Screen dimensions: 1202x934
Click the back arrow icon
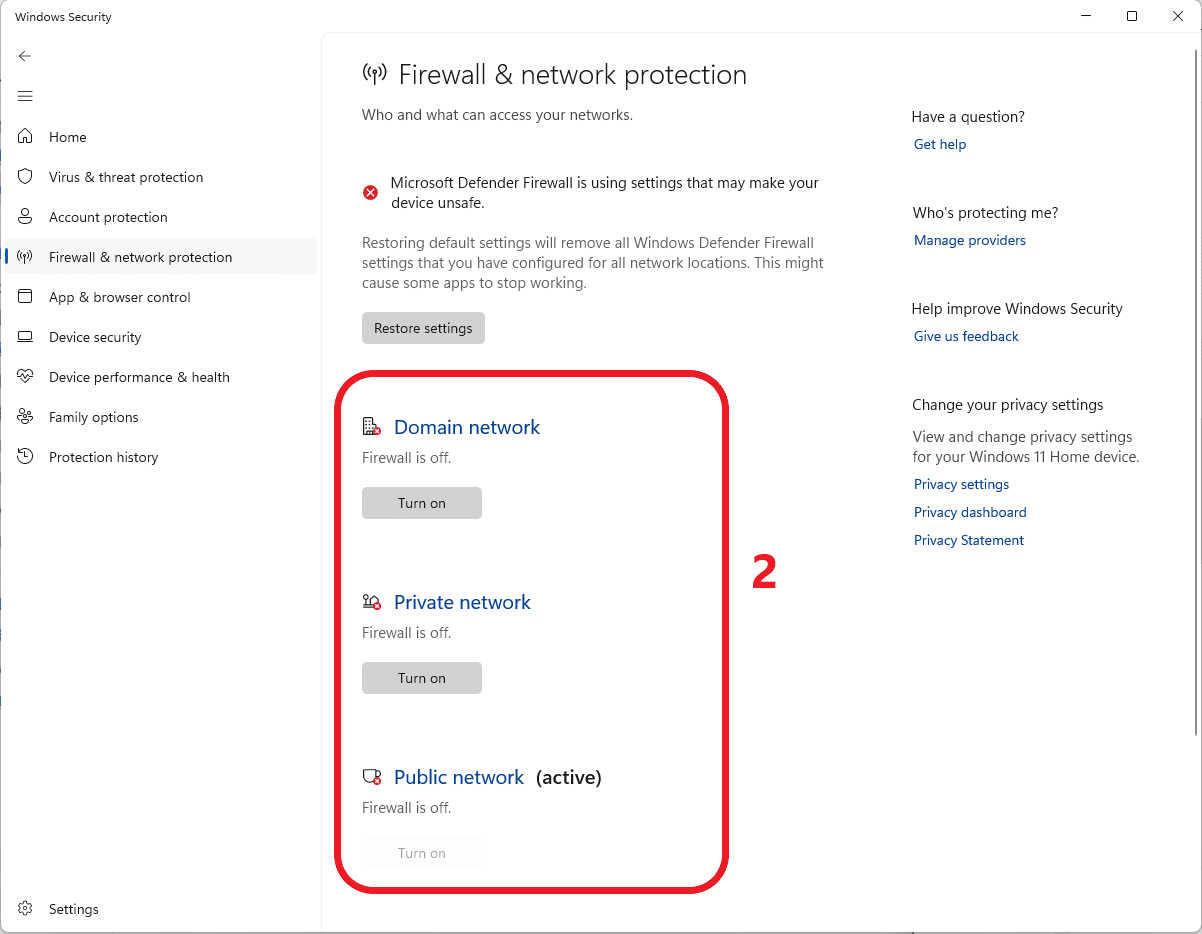[x=25, y=56]
